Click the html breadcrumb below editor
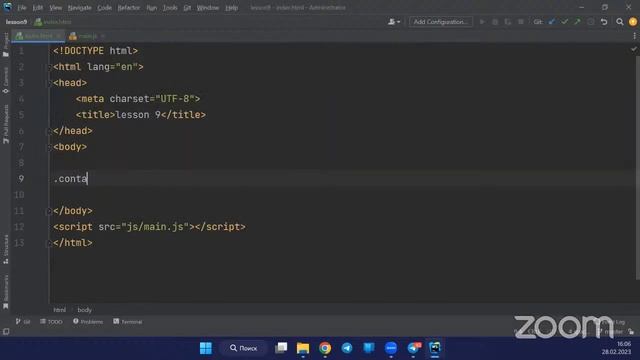 pyautogui.click(x=59, y=310)
